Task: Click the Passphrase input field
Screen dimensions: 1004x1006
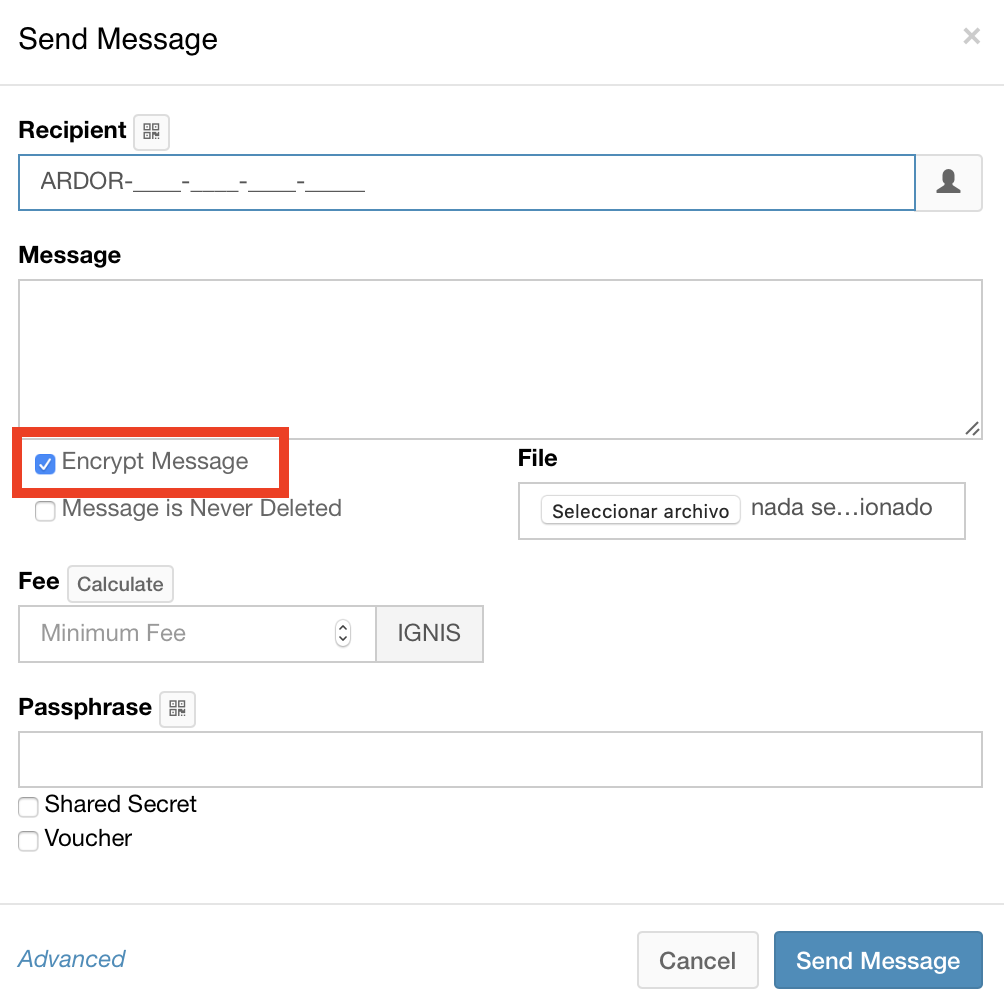Action: click(x=500, y=759)
